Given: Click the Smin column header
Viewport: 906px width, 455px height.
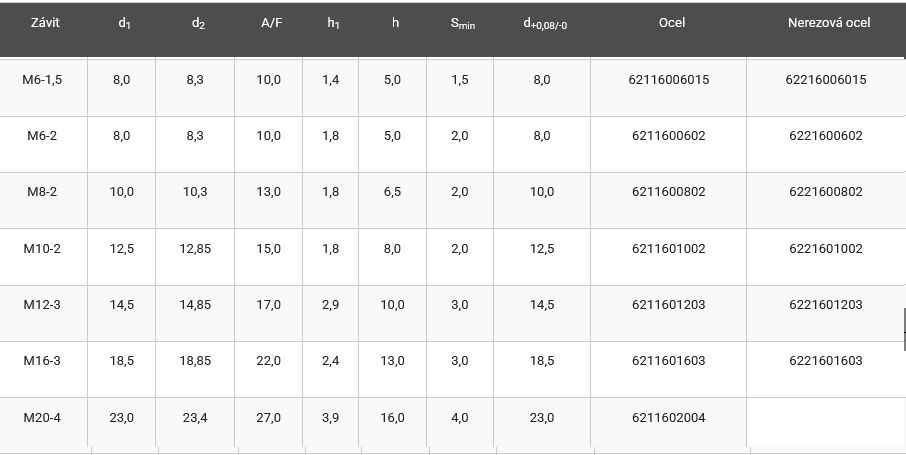Looking at the screenshot, I should pos(462,23).
